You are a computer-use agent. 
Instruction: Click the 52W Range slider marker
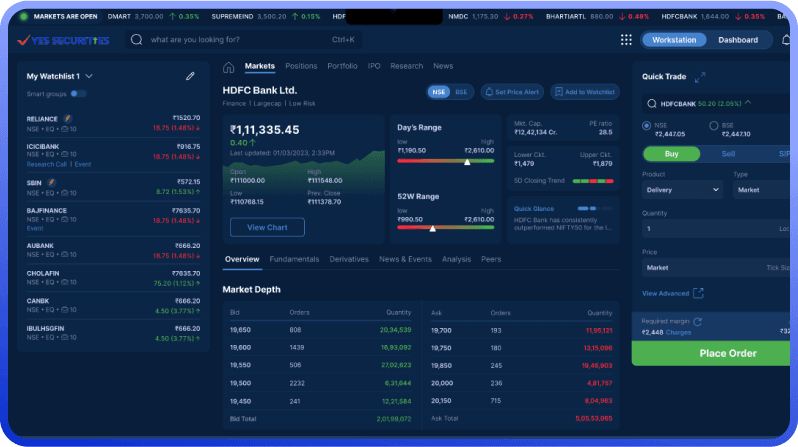click(432, 228)
